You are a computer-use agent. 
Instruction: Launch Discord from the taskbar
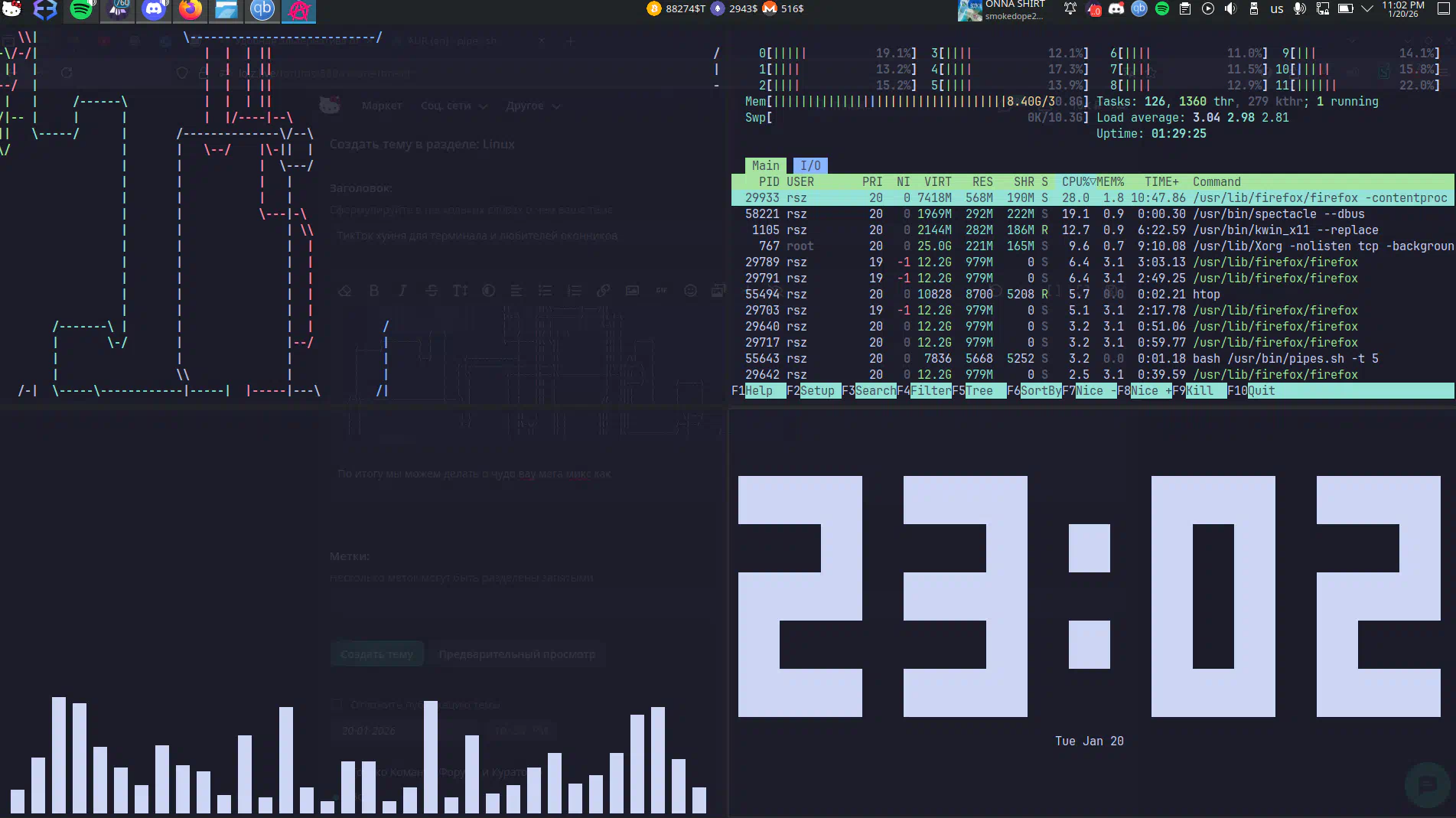(x=154, y=10)
